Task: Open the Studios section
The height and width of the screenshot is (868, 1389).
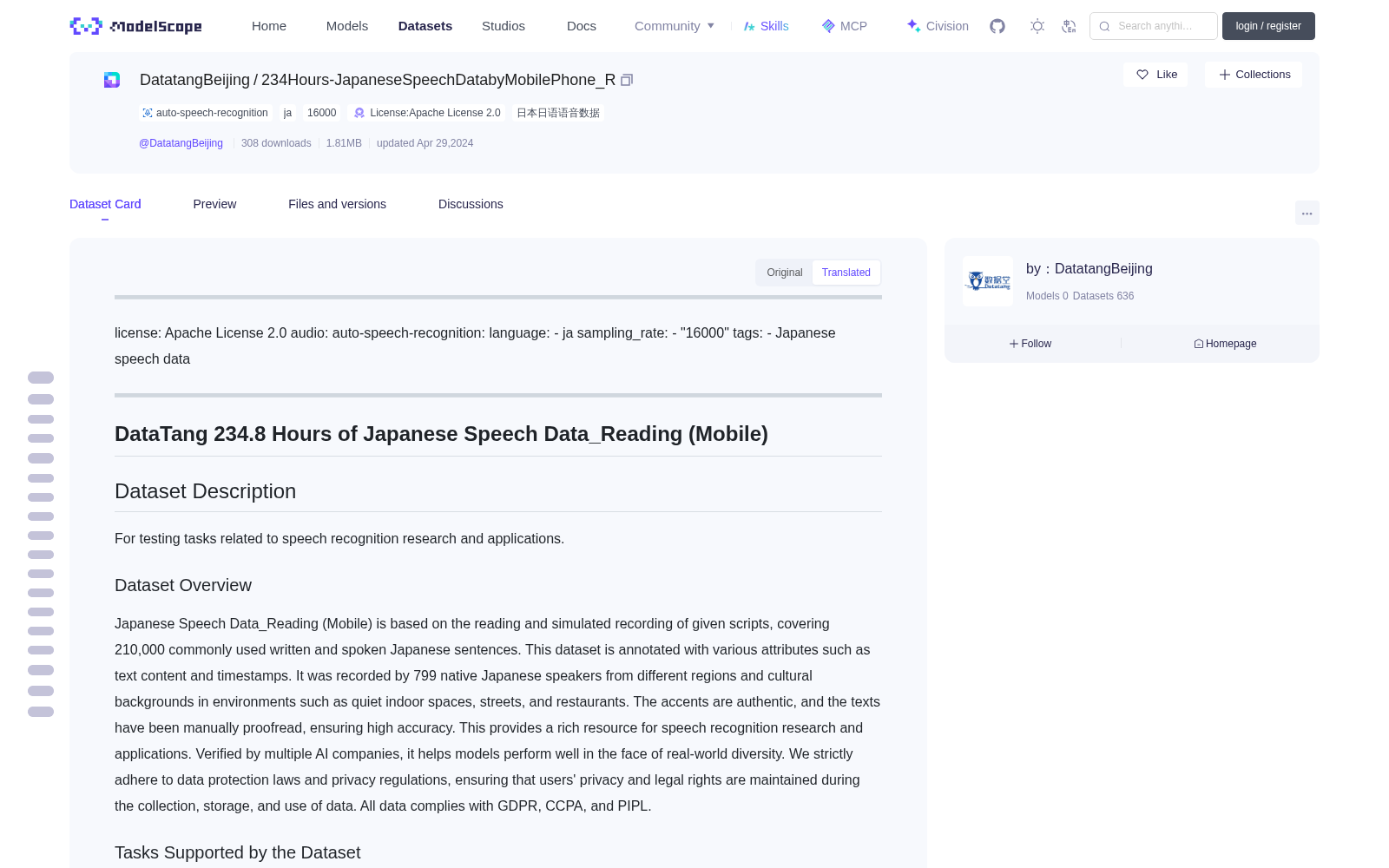Action: pyautogui.click(x=504, y=26)
